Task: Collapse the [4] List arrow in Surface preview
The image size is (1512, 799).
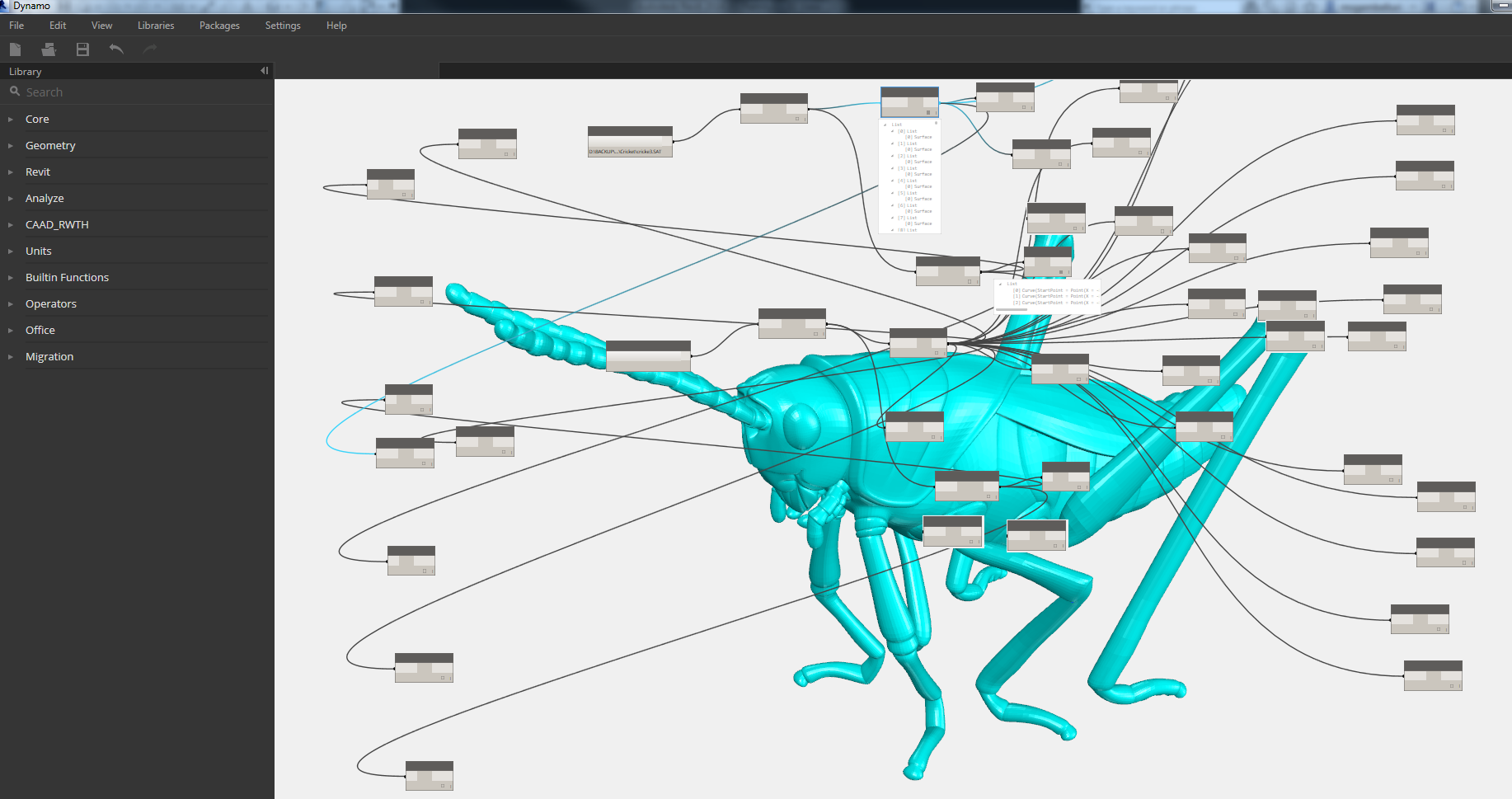Action: pyautogui.click(x=893, y=181)
